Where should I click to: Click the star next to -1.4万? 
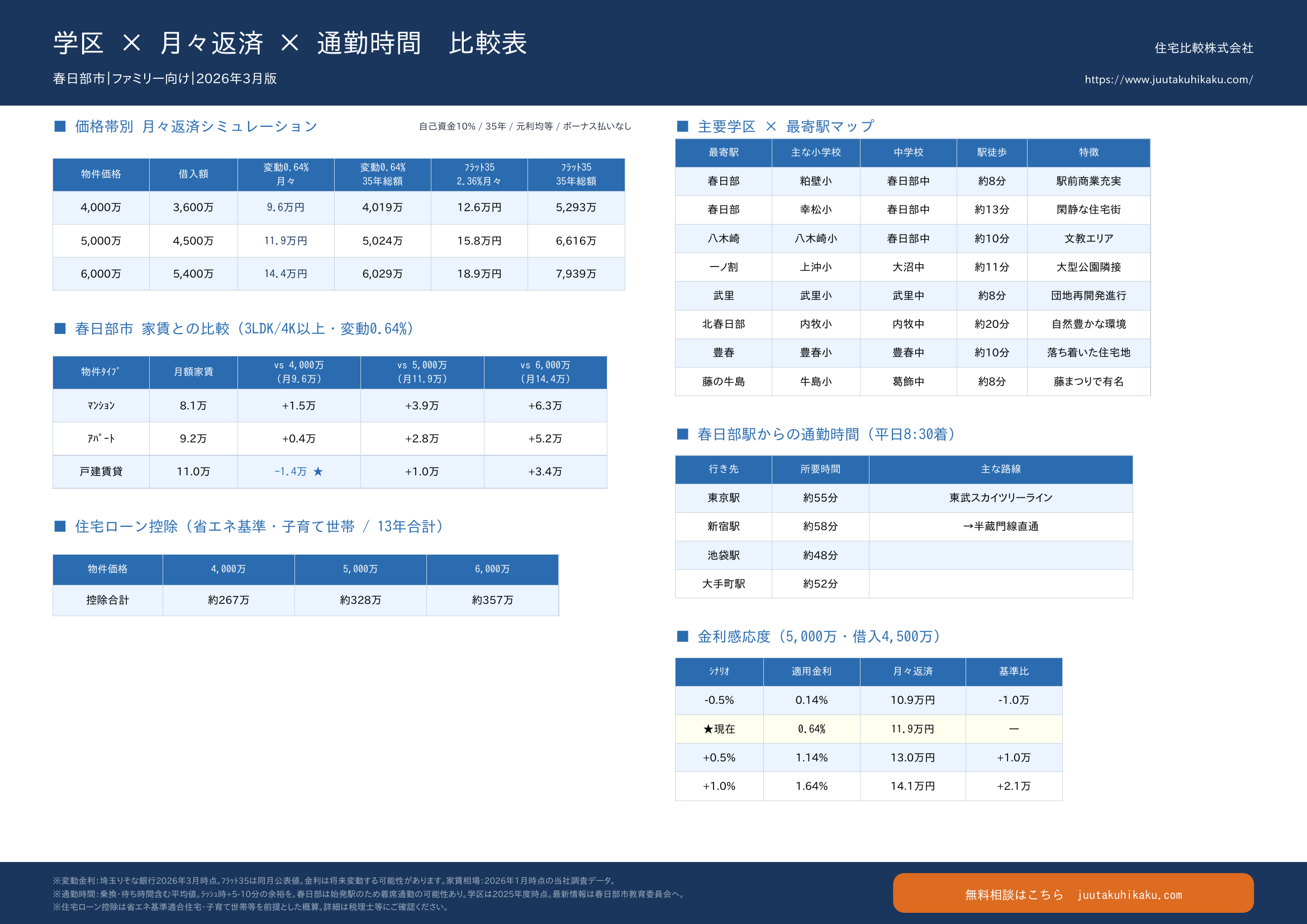pos(318,471)
